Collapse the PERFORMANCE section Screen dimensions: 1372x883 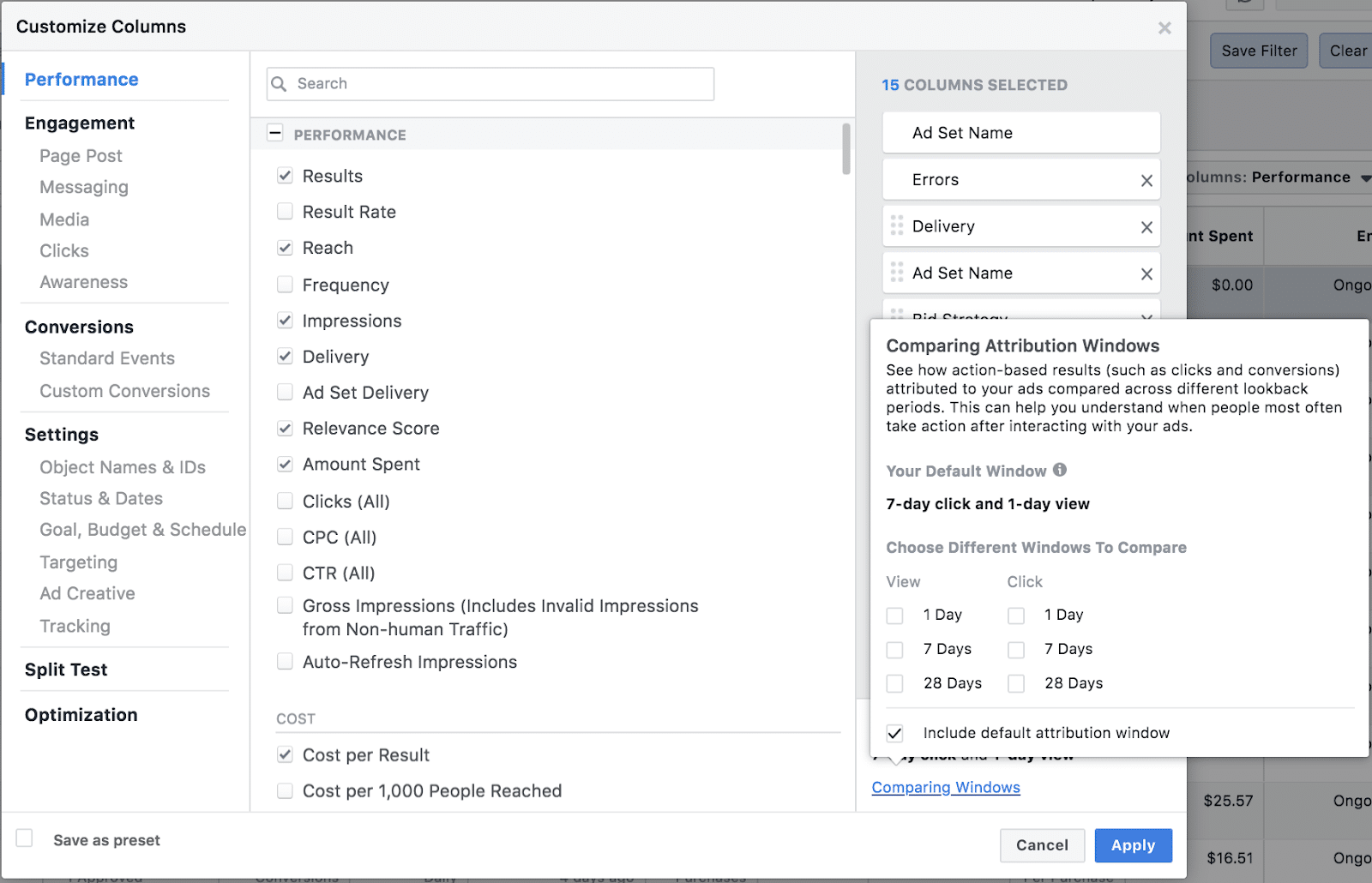[x=275, y=133]
